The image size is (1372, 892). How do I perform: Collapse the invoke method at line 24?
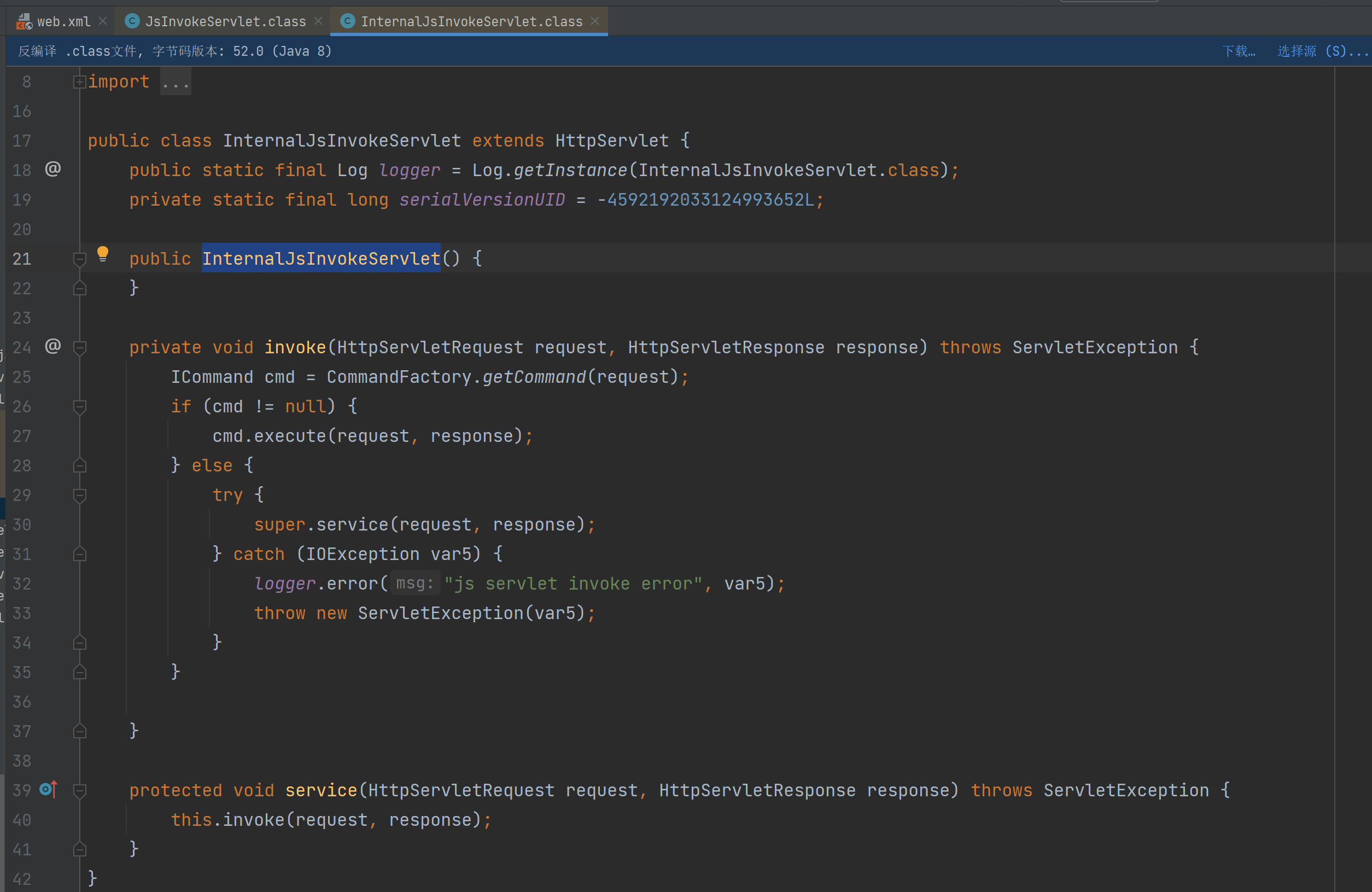point(79,348)
